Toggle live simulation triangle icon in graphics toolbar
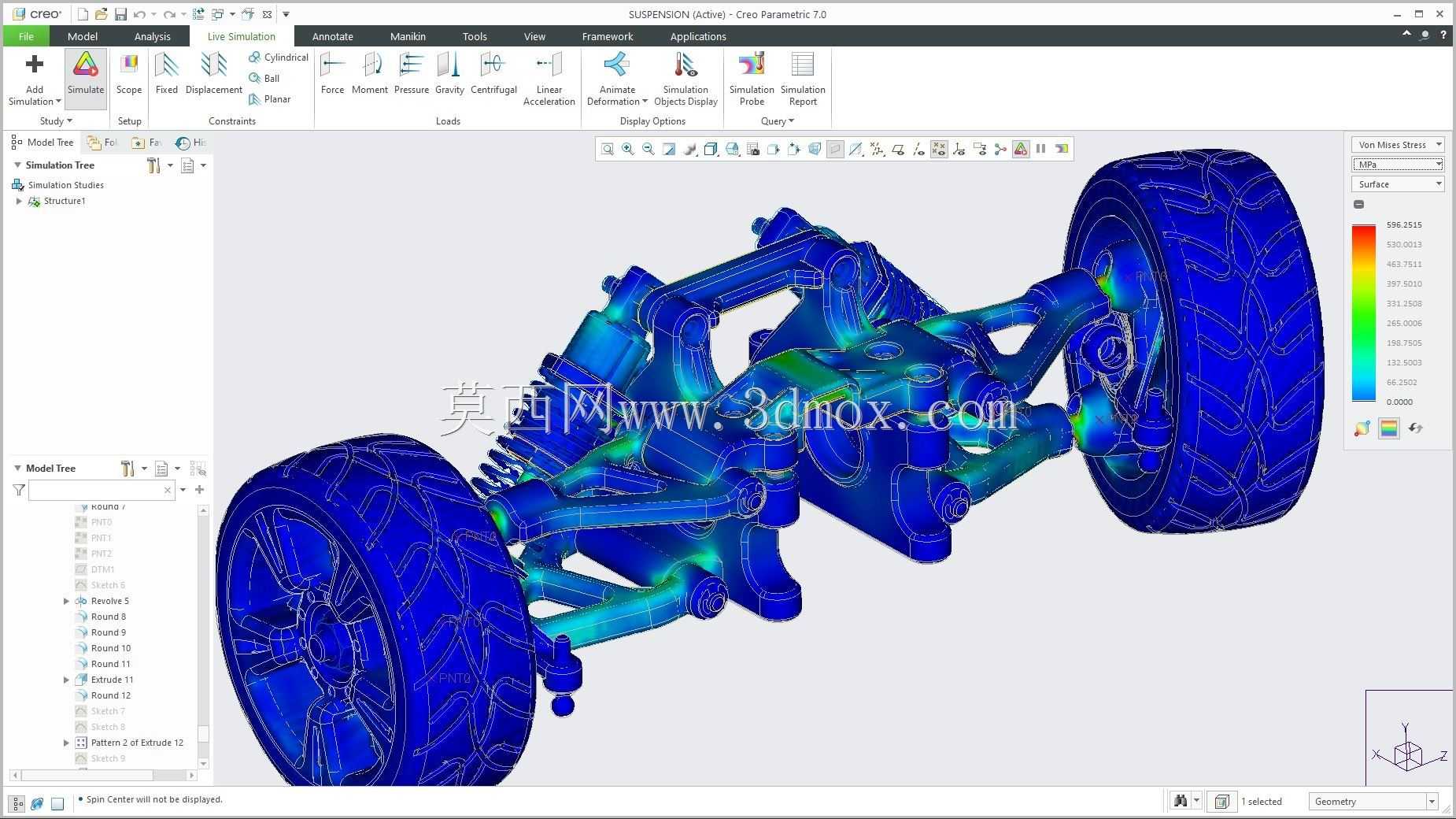Image resolution: width=1456 pixels, height=819 pixels. 1021,149
